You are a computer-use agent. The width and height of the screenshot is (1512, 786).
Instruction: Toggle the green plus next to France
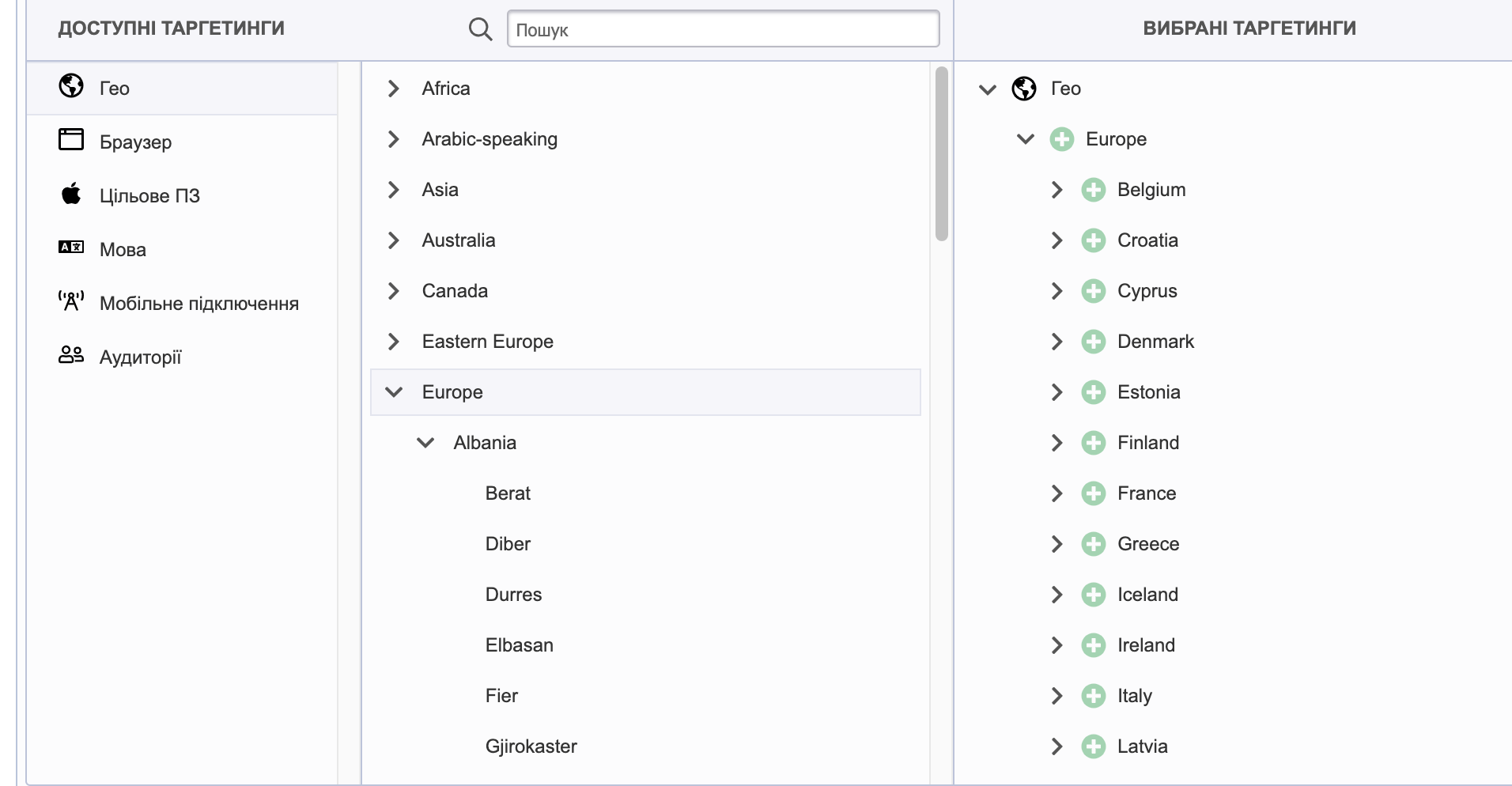tap(1093, 493)
